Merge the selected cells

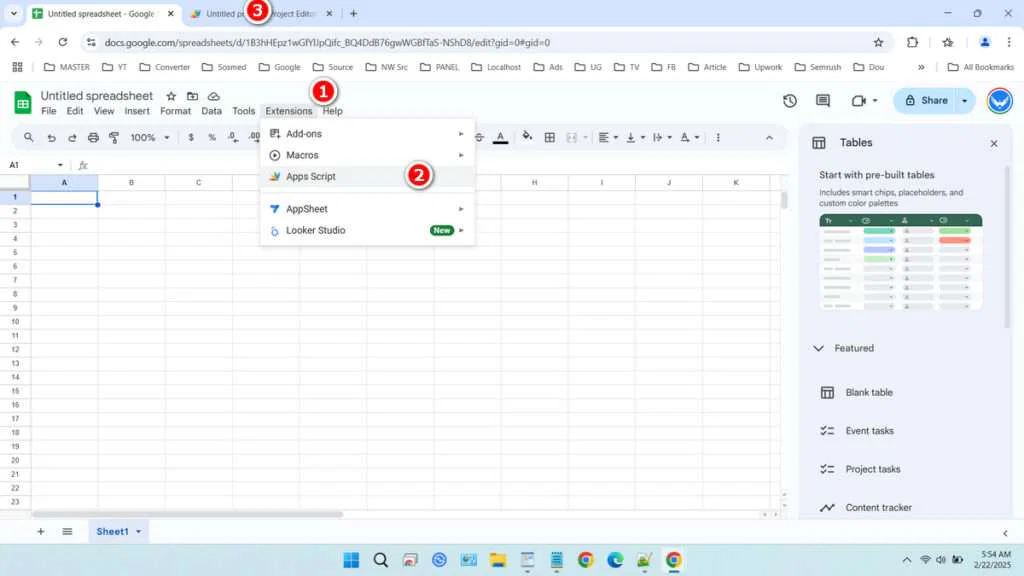(x=572, y=136)
